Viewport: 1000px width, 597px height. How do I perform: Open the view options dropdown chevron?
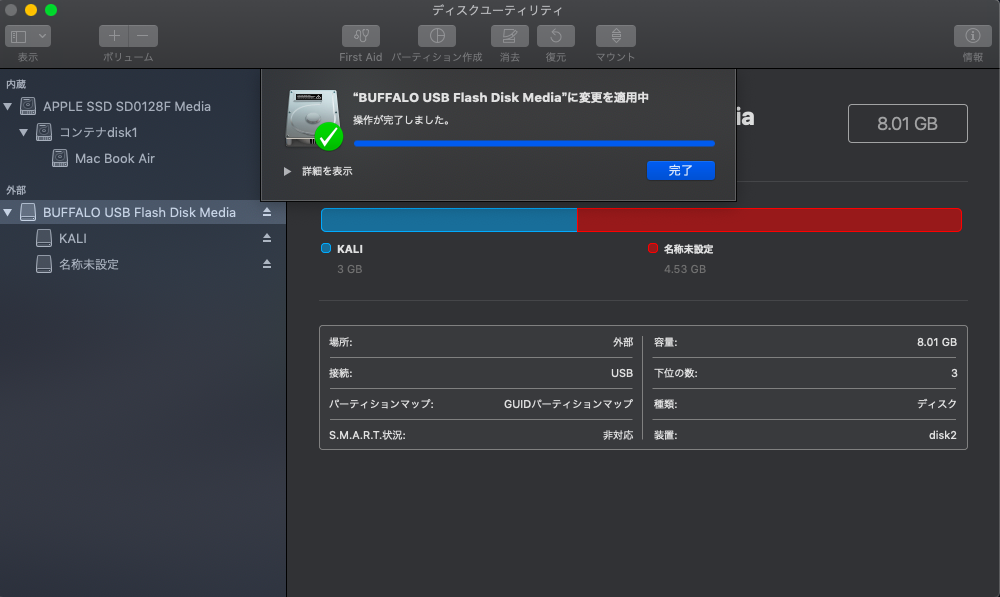click(x=42, y=36)
